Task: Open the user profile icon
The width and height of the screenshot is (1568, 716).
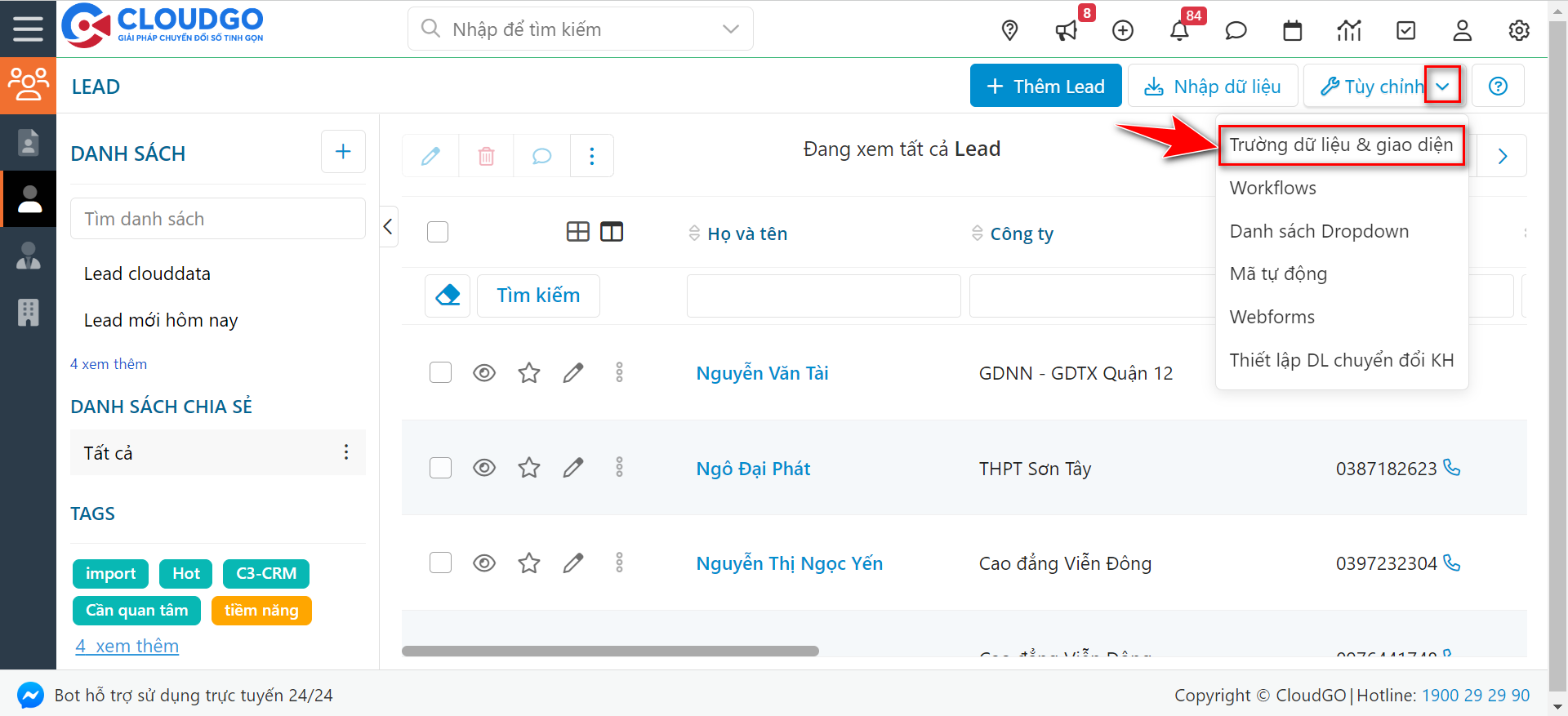Action: [x=1462, y=30]
